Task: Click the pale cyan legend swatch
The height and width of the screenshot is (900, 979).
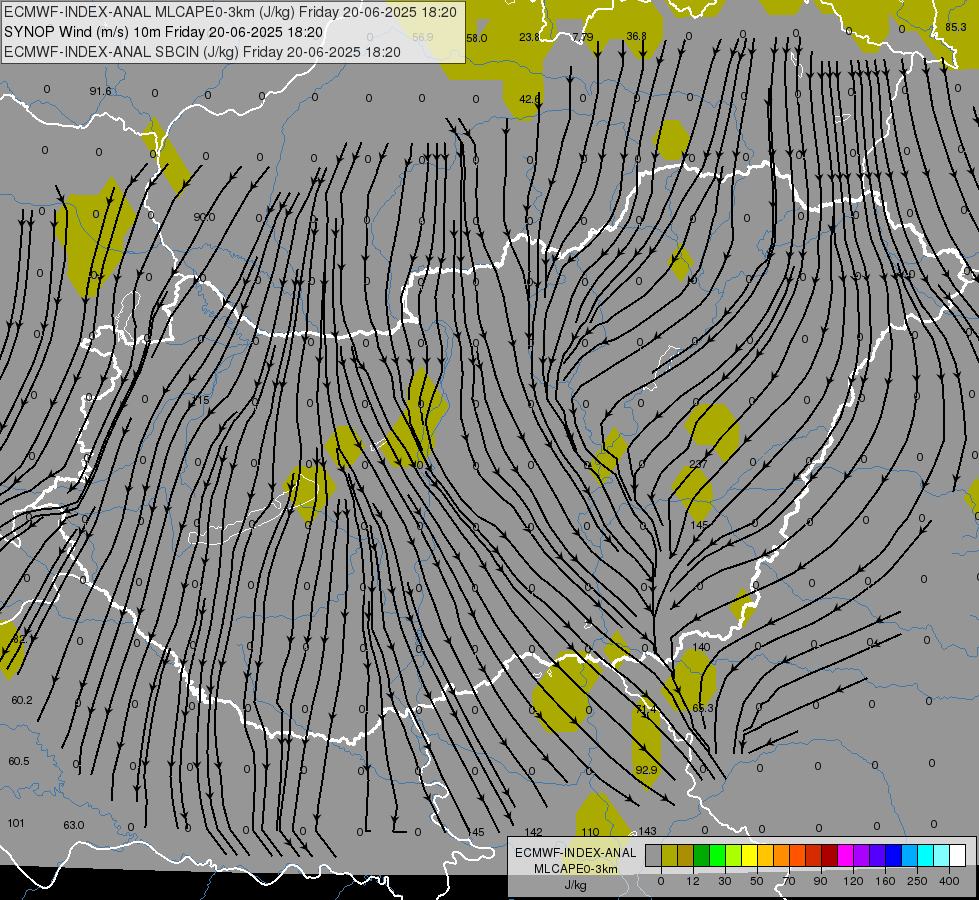Action: coord(942,855)
